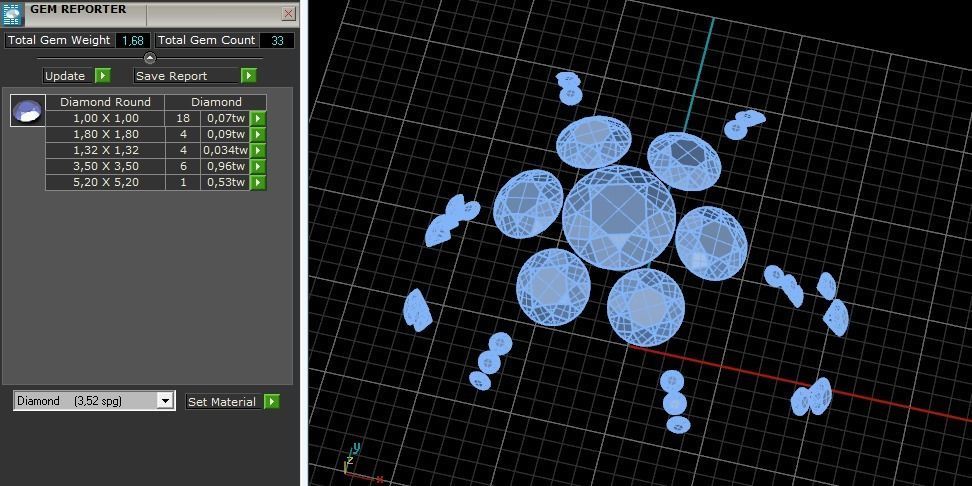Click the 0,96tw weight cell
This screenshot has height=486, width=972.
pos(225,167)
